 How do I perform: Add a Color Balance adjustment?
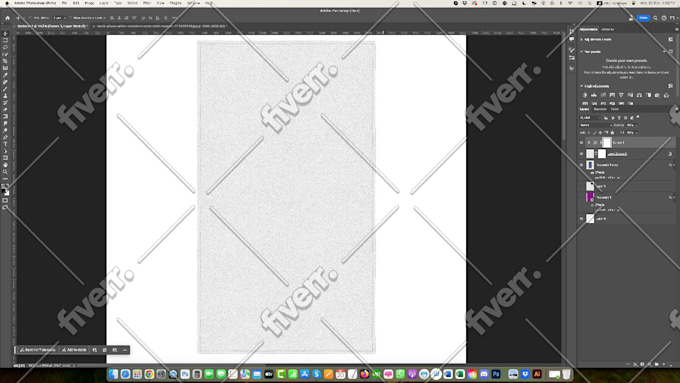point(639,95)
